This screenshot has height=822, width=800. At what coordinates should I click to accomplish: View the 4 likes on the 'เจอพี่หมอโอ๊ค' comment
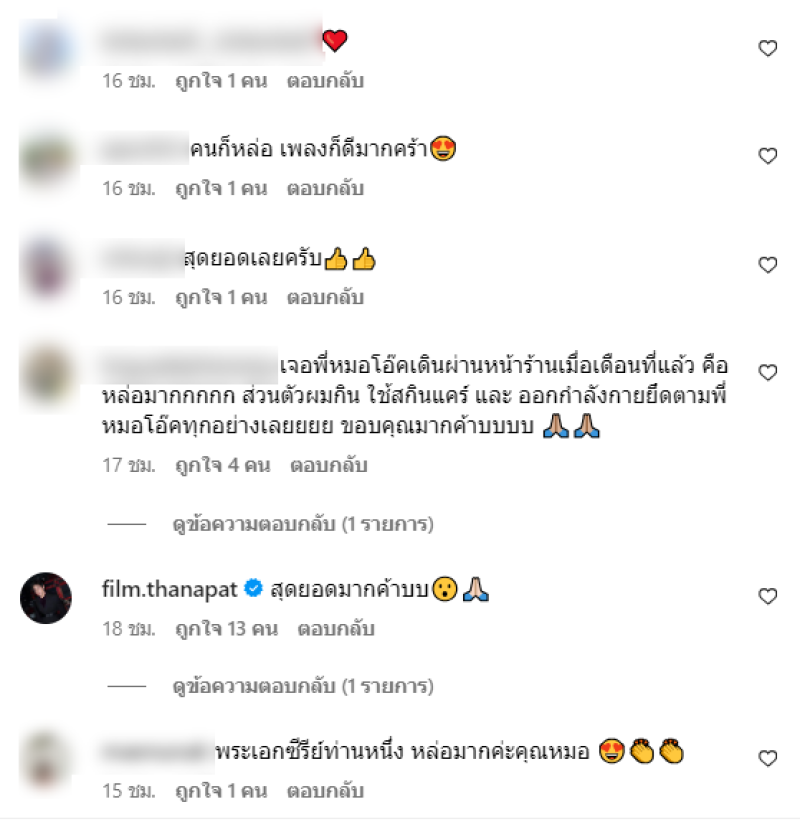pyautogui.click(x=223, y=466)
